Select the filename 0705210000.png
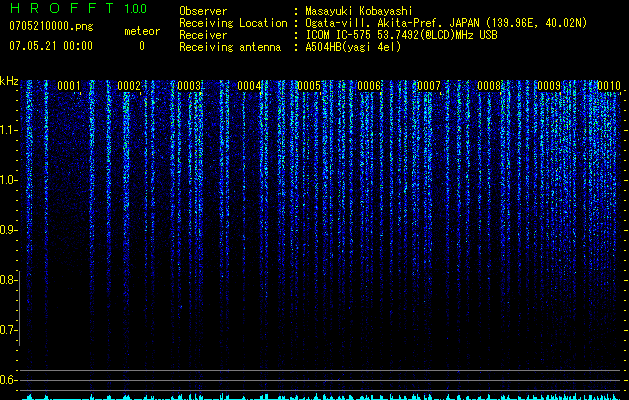629x400 pixels. point(51,27)
